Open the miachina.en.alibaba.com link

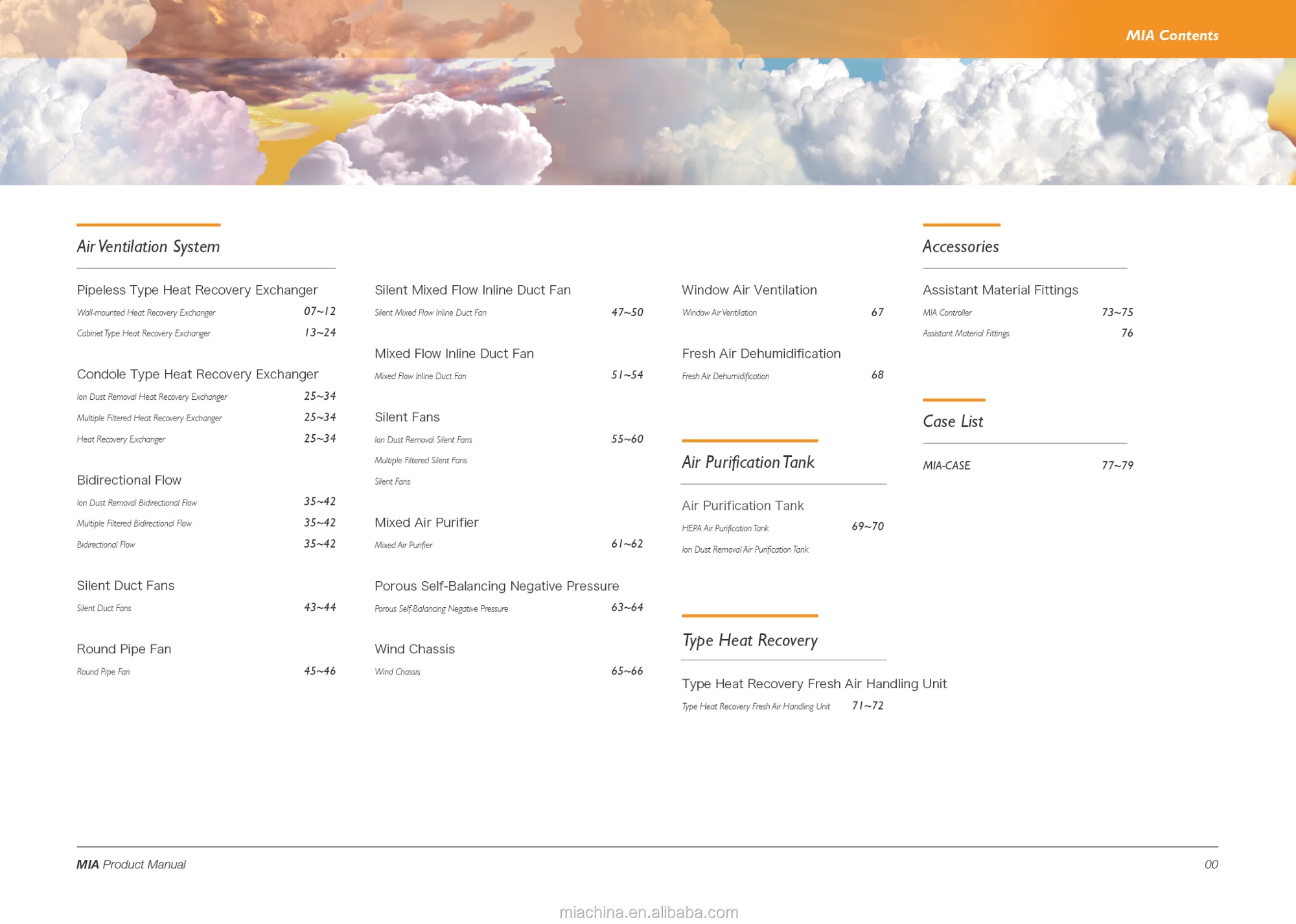[x=648, y=912]
